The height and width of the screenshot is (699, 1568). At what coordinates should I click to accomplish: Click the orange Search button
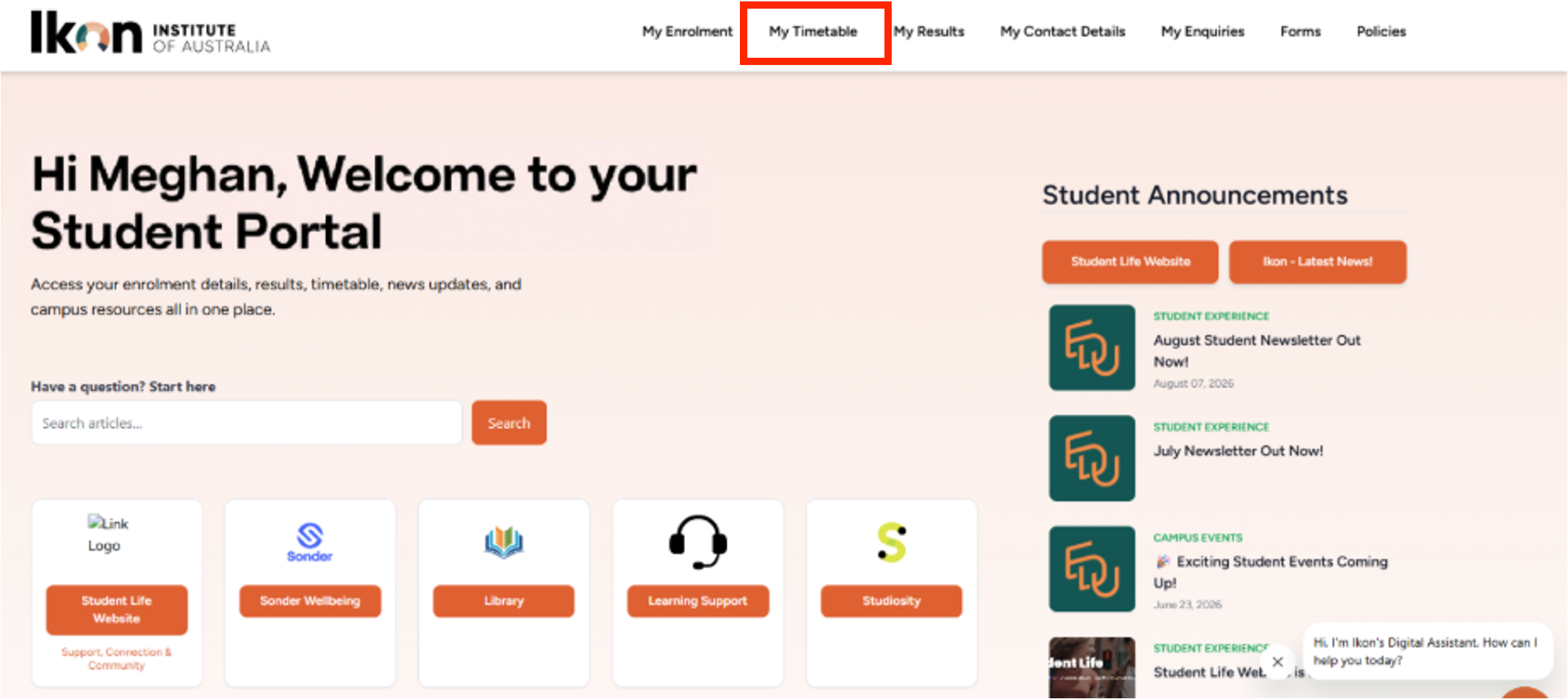pos(509,423)
